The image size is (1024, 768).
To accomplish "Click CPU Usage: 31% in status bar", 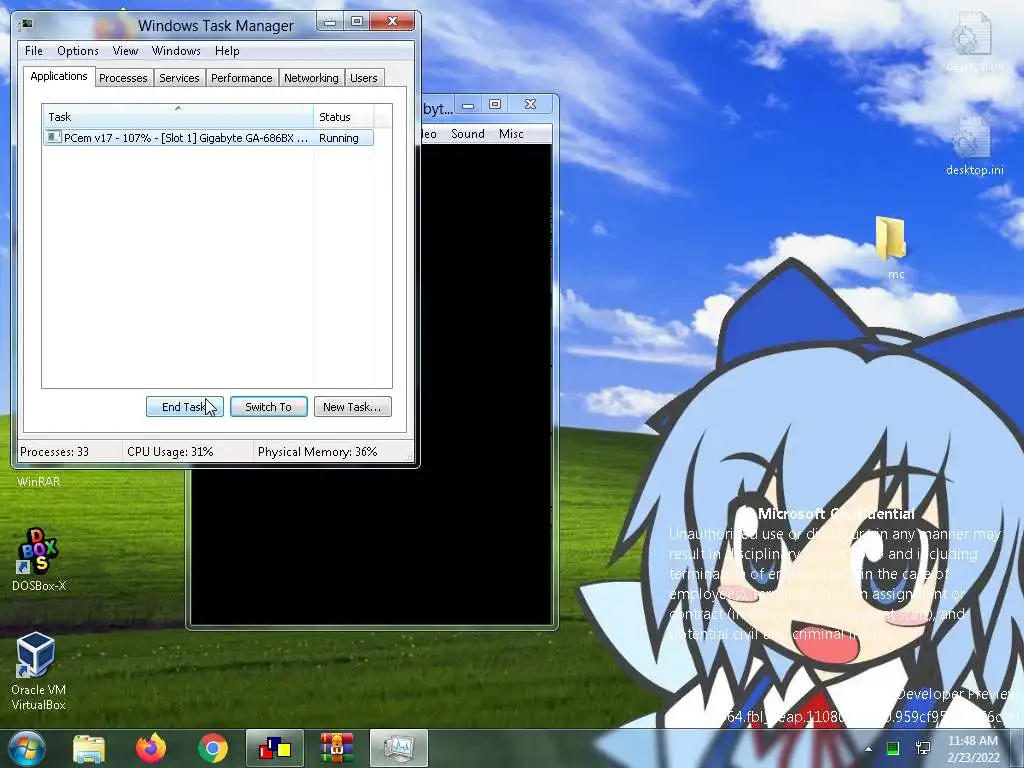I will [170, 452].
